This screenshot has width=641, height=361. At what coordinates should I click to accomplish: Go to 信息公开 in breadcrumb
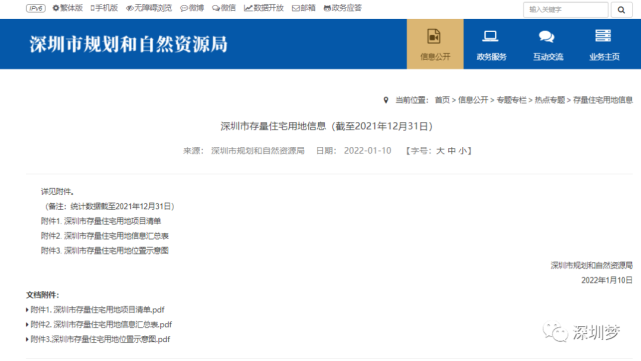pos(473,100)
